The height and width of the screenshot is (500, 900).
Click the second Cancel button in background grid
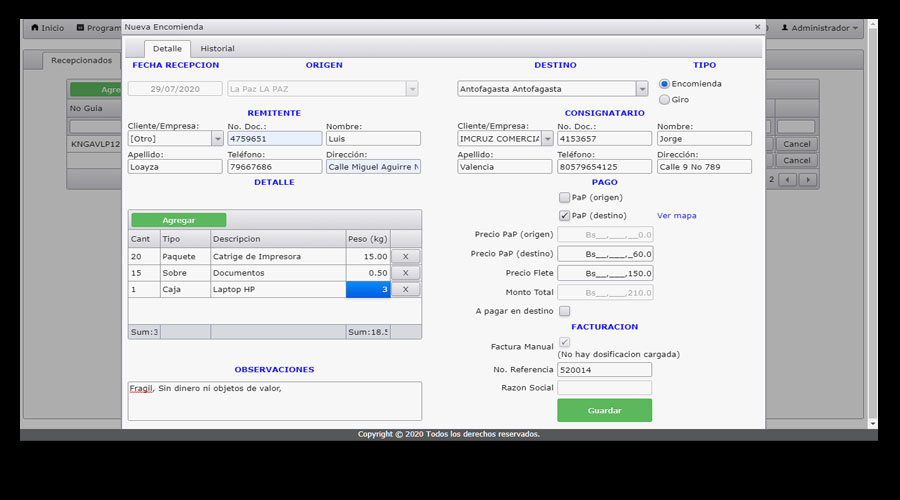coord(797,161)
